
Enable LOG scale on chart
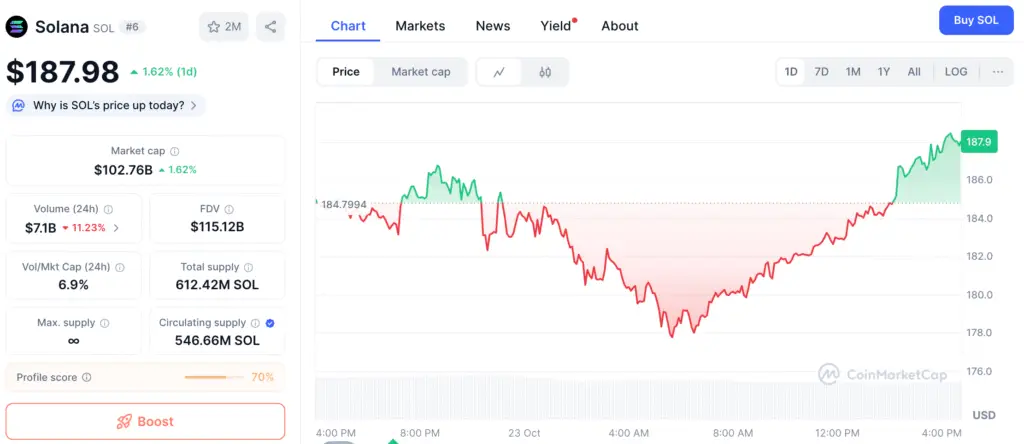tap(956, 72)
